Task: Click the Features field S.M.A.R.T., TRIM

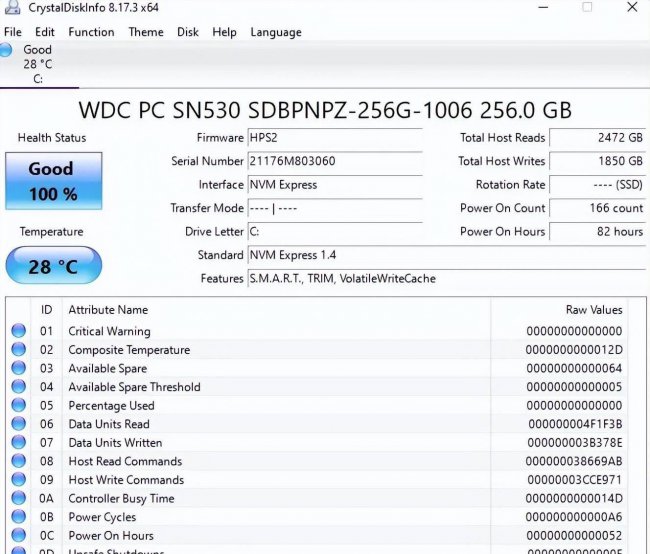Action: [x=447, y=278]
